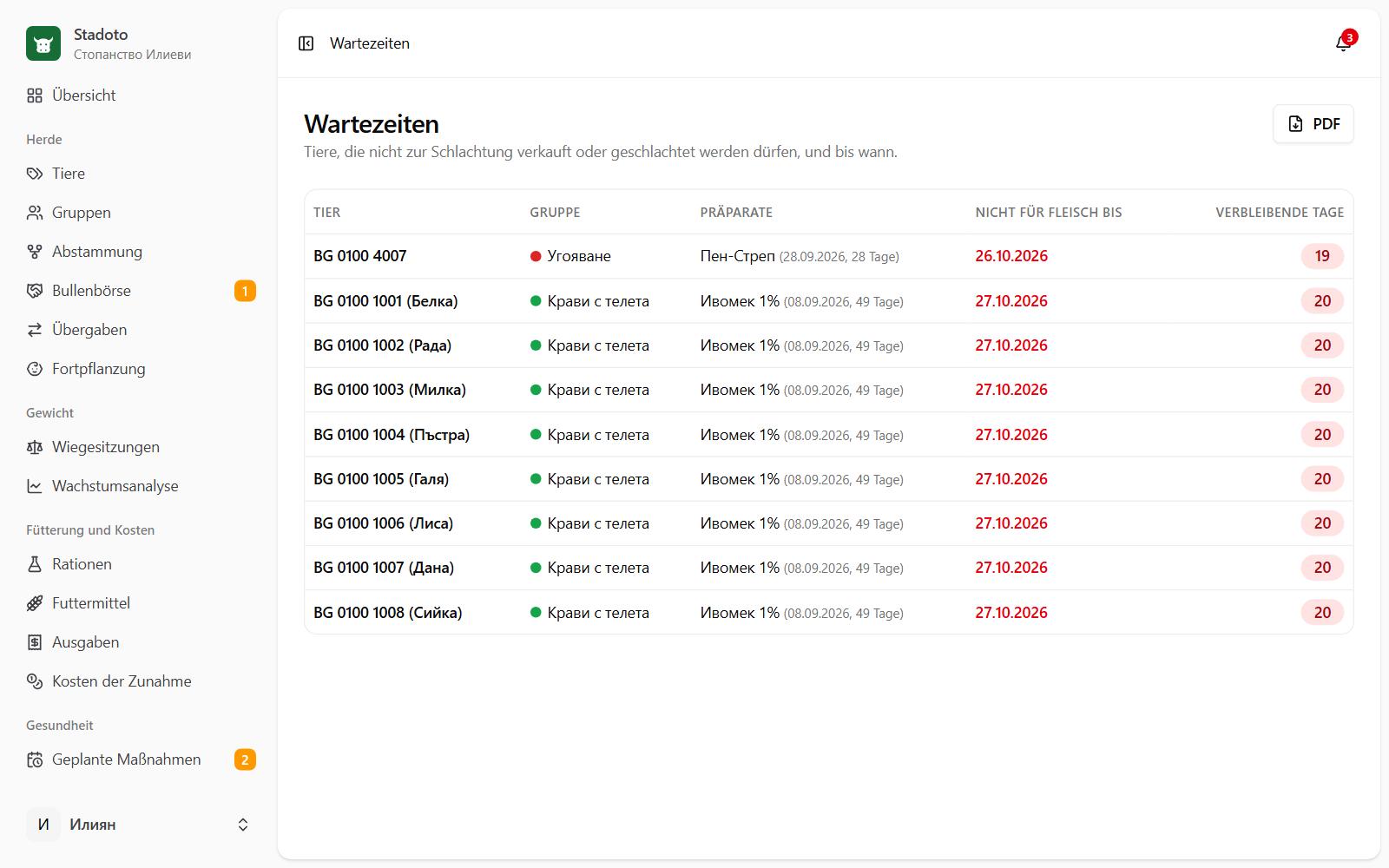Open the Übersicht menu item
The height and width of the screenshot is (868, 1389).
pos(139,95)
